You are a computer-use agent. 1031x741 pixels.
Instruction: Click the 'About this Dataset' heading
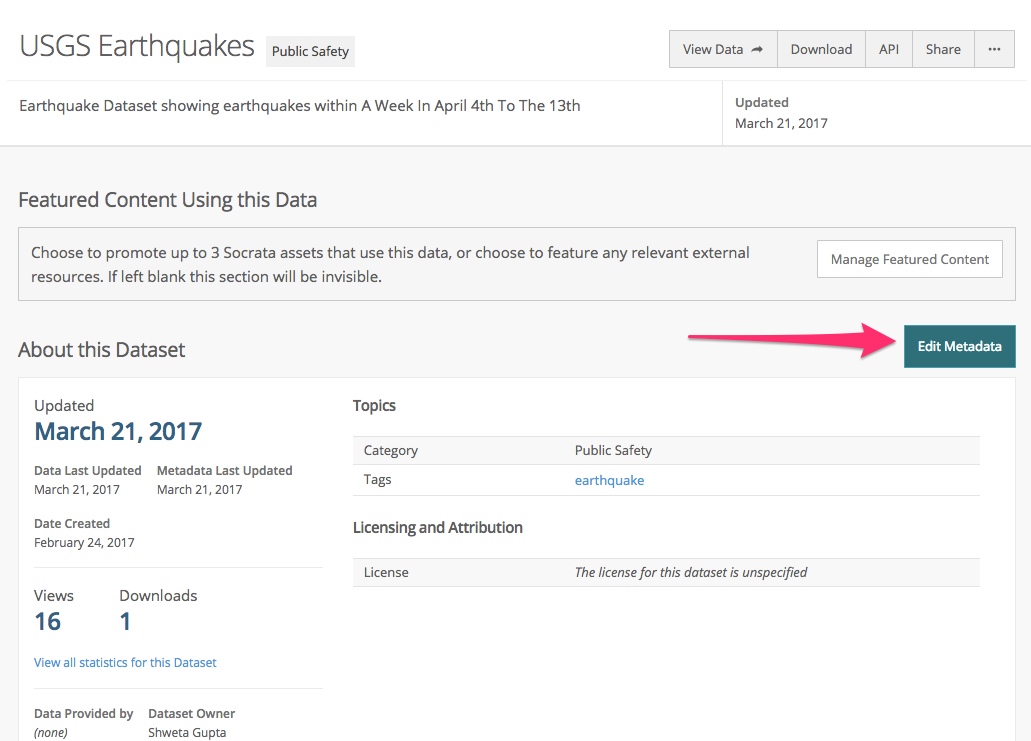point(102,350)
